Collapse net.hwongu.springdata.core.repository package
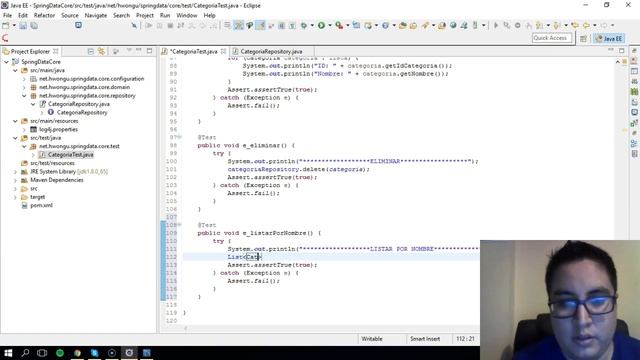 point(24,96)
